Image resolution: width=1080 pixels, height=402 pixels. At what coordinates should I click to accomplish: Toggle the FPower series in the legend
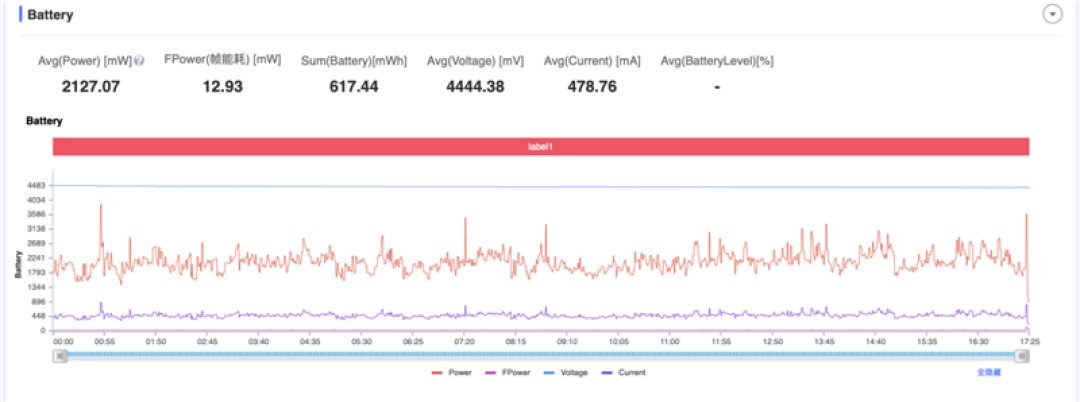[x=506, y=372]
